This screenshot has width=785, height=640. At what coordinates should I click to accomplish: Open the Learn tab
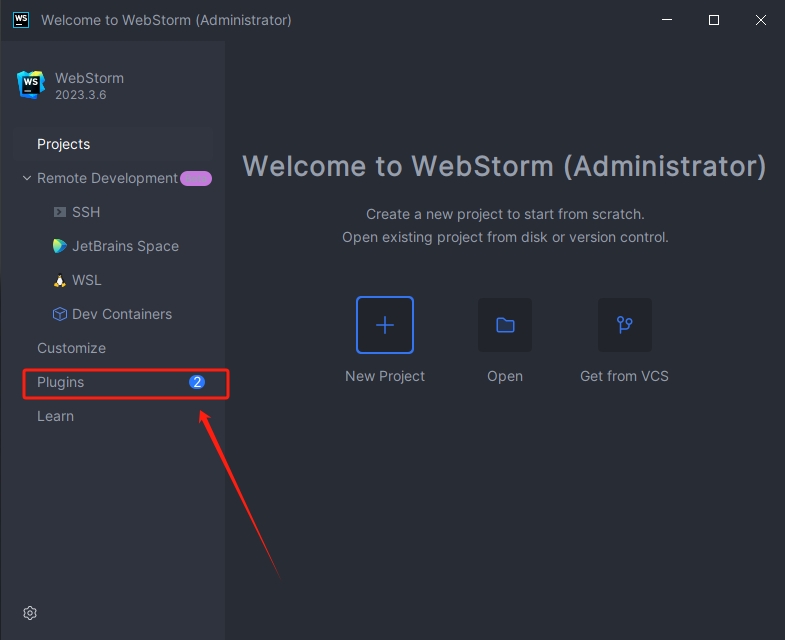click(x=56, y=416)
